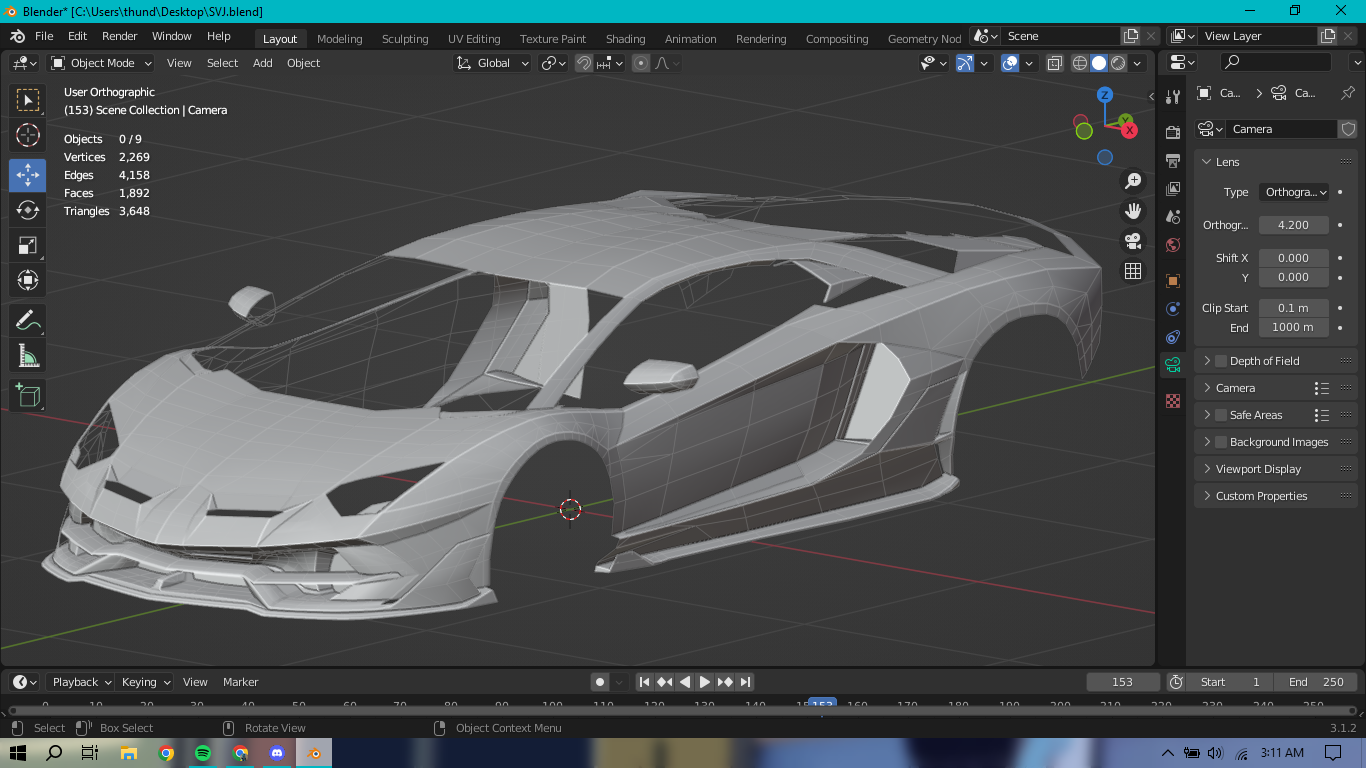Screen dimensions: 1366x768
Task: Select the Rotate tool
Action: [28, 210]
